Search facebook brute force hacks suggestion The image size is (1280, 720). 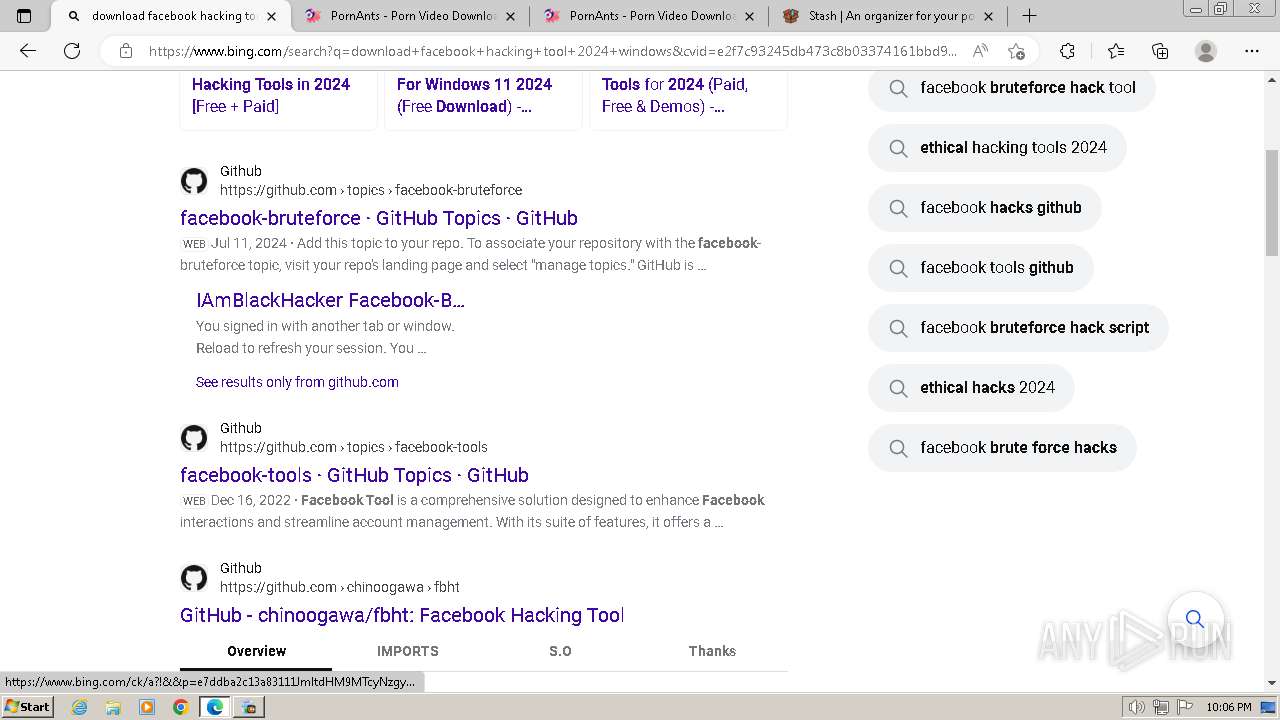coord(1002,448)
